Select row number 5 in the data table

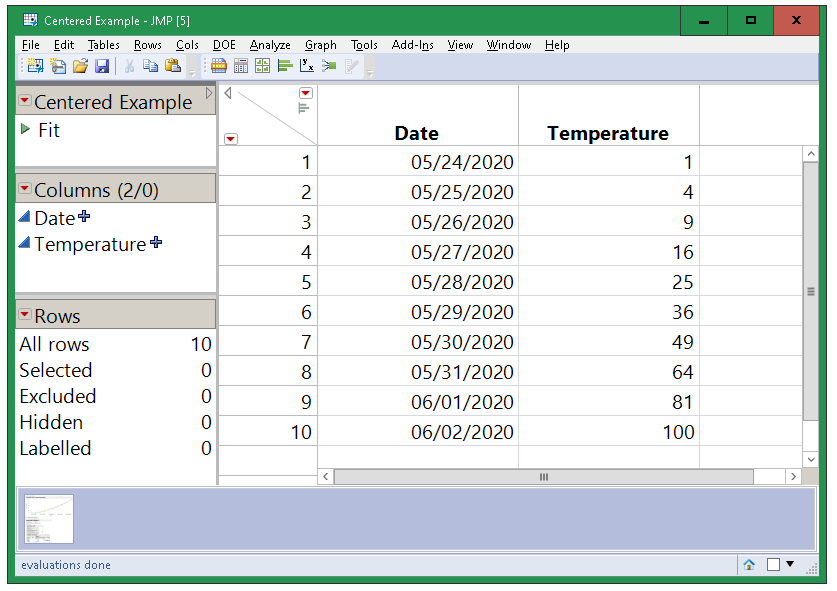[268, 282]
